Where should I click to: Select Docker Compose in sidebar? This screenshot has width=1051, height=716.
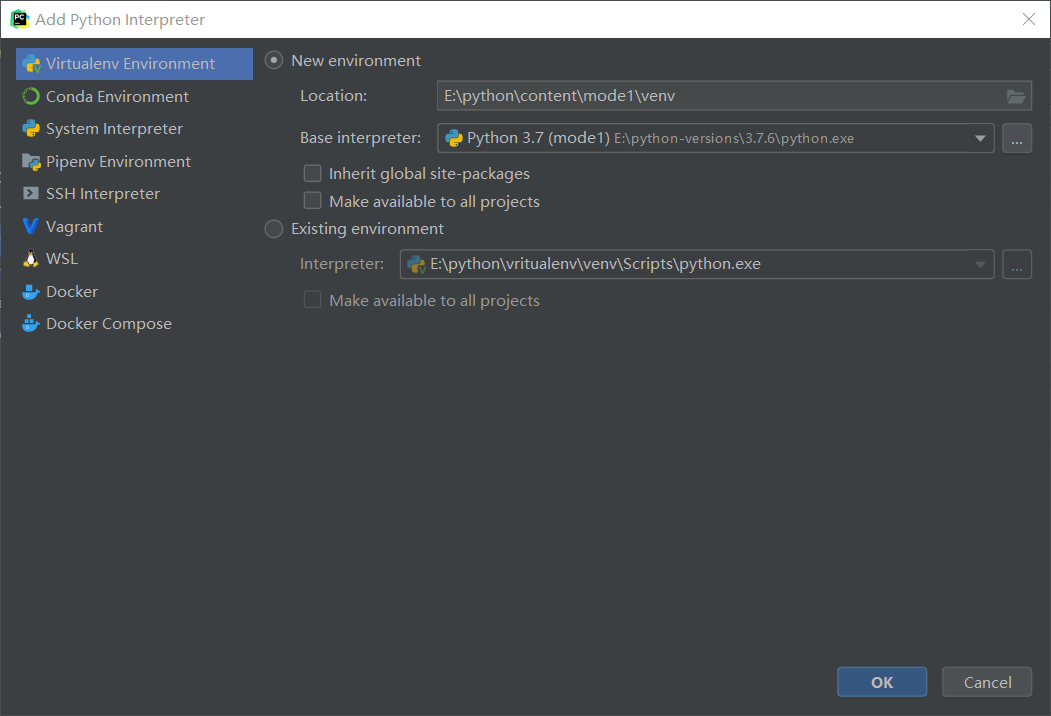click(134, 324)
